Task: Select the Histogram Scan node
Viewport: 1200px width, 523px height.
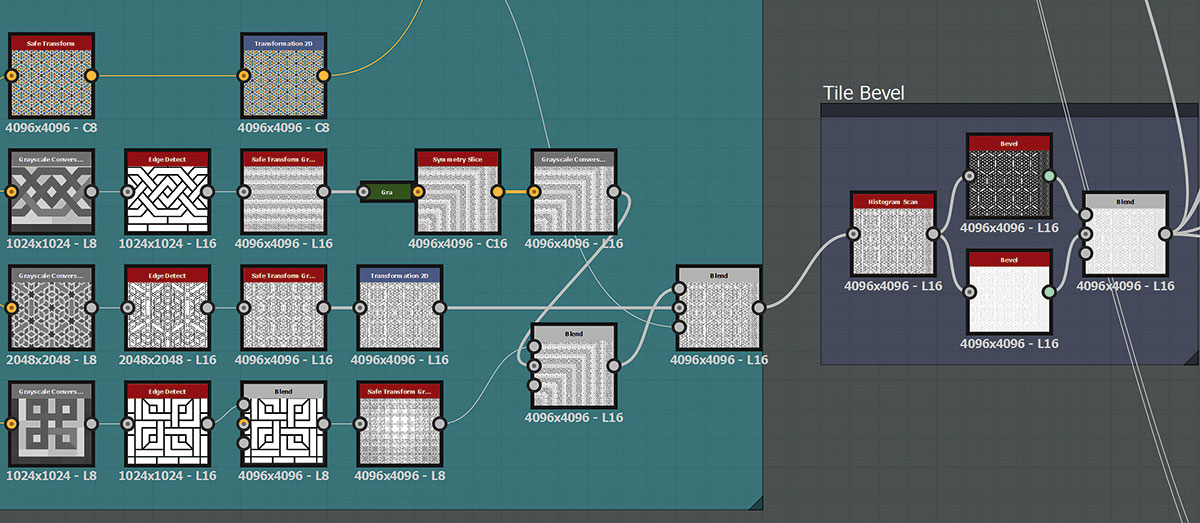Action: pyautogui.click(x=893, y=234)
